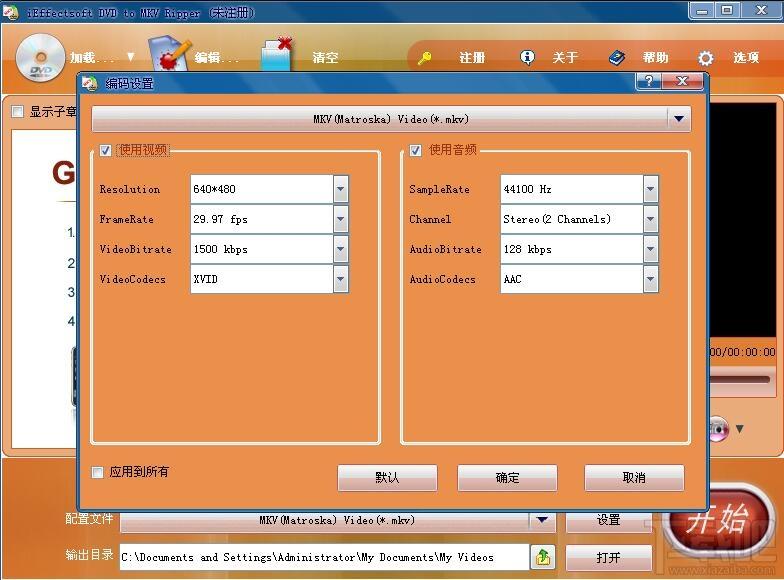Confirm settings with the 确定 button
This screenshot has width=784, height=580.
pyautogui.click(x=507, y=478)
